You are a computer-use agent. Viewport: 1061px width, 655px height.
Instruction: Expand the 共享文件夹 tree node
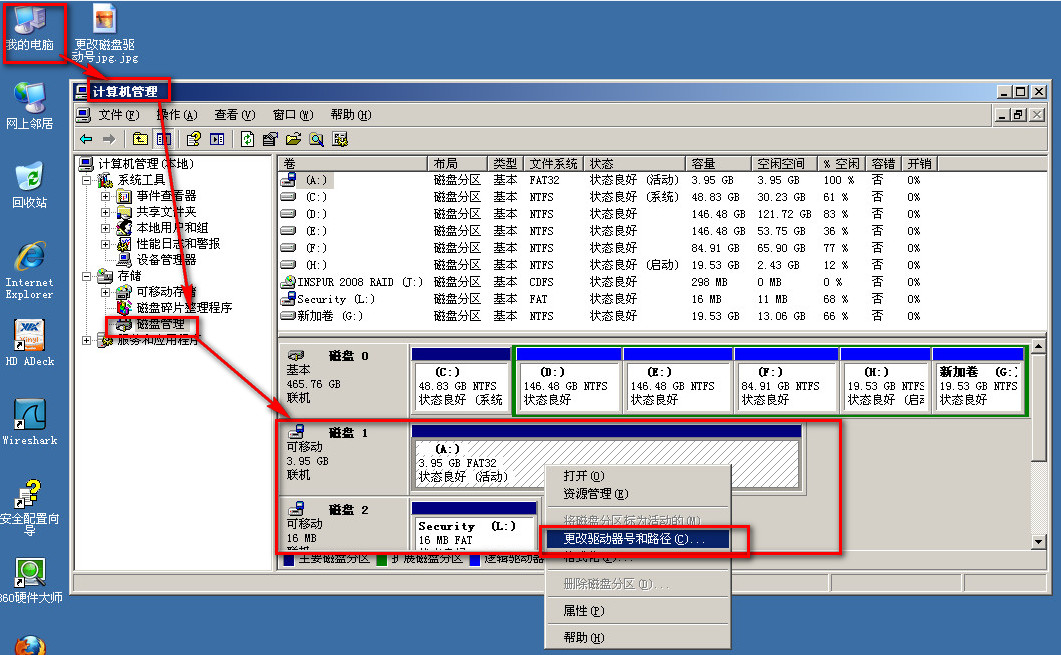coord(106,212)
